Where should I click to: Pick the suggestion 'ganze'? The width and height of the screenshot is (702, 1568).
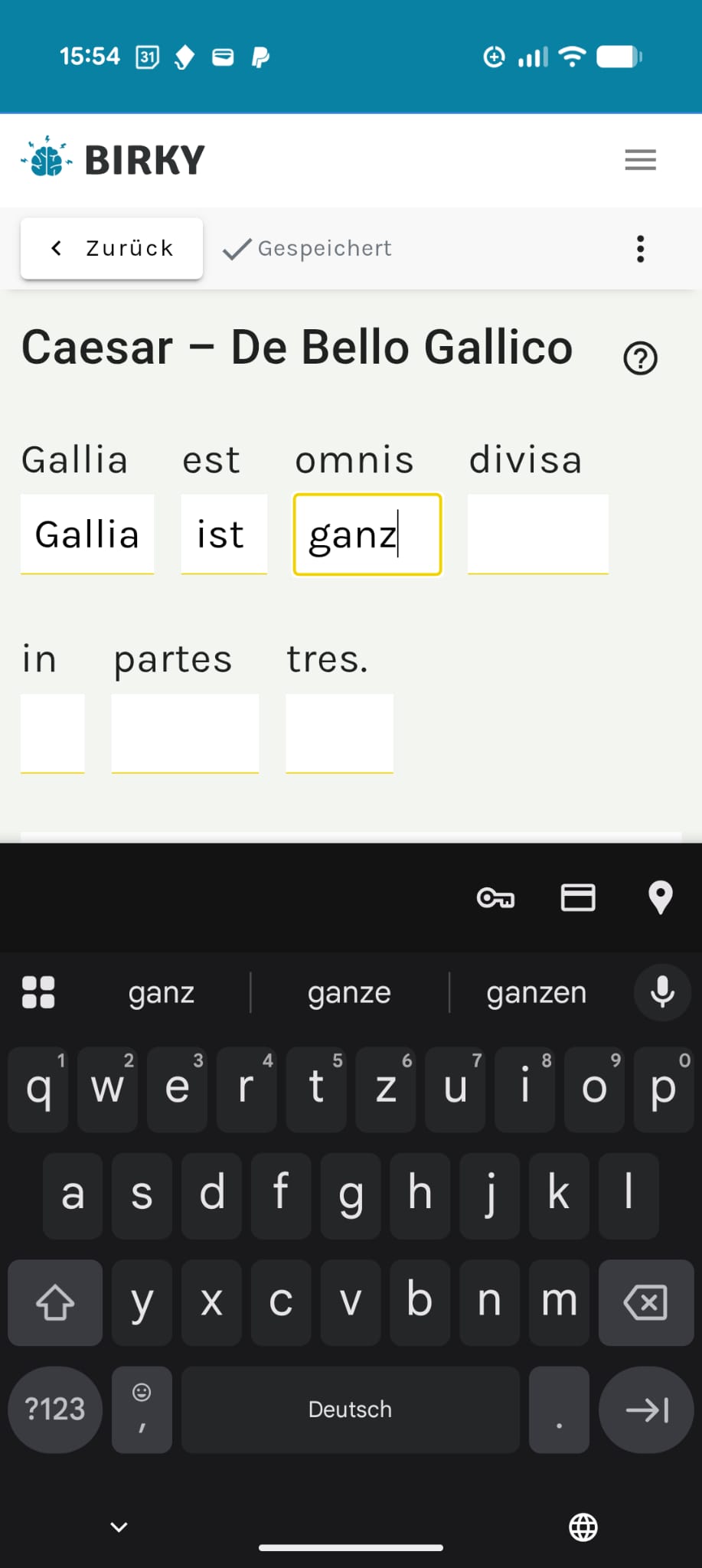click(349, 991)
